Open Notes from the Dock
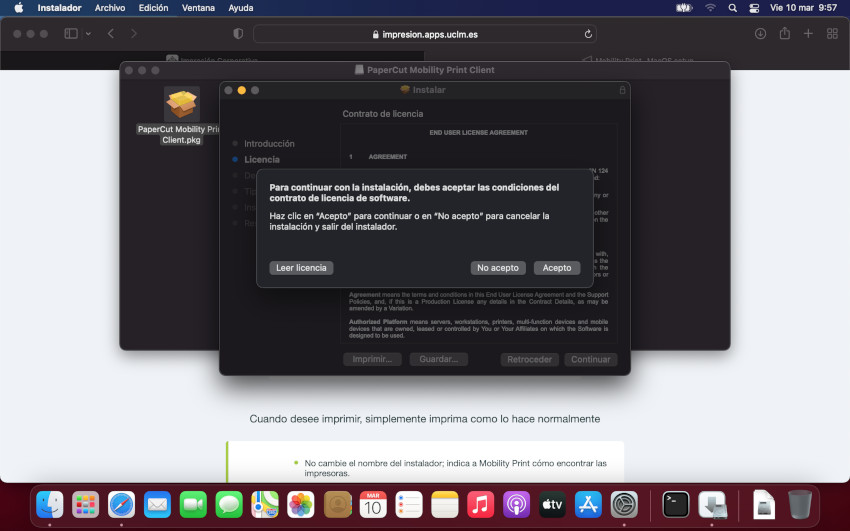This screenshot has height=531, width=850. (445, 505)
